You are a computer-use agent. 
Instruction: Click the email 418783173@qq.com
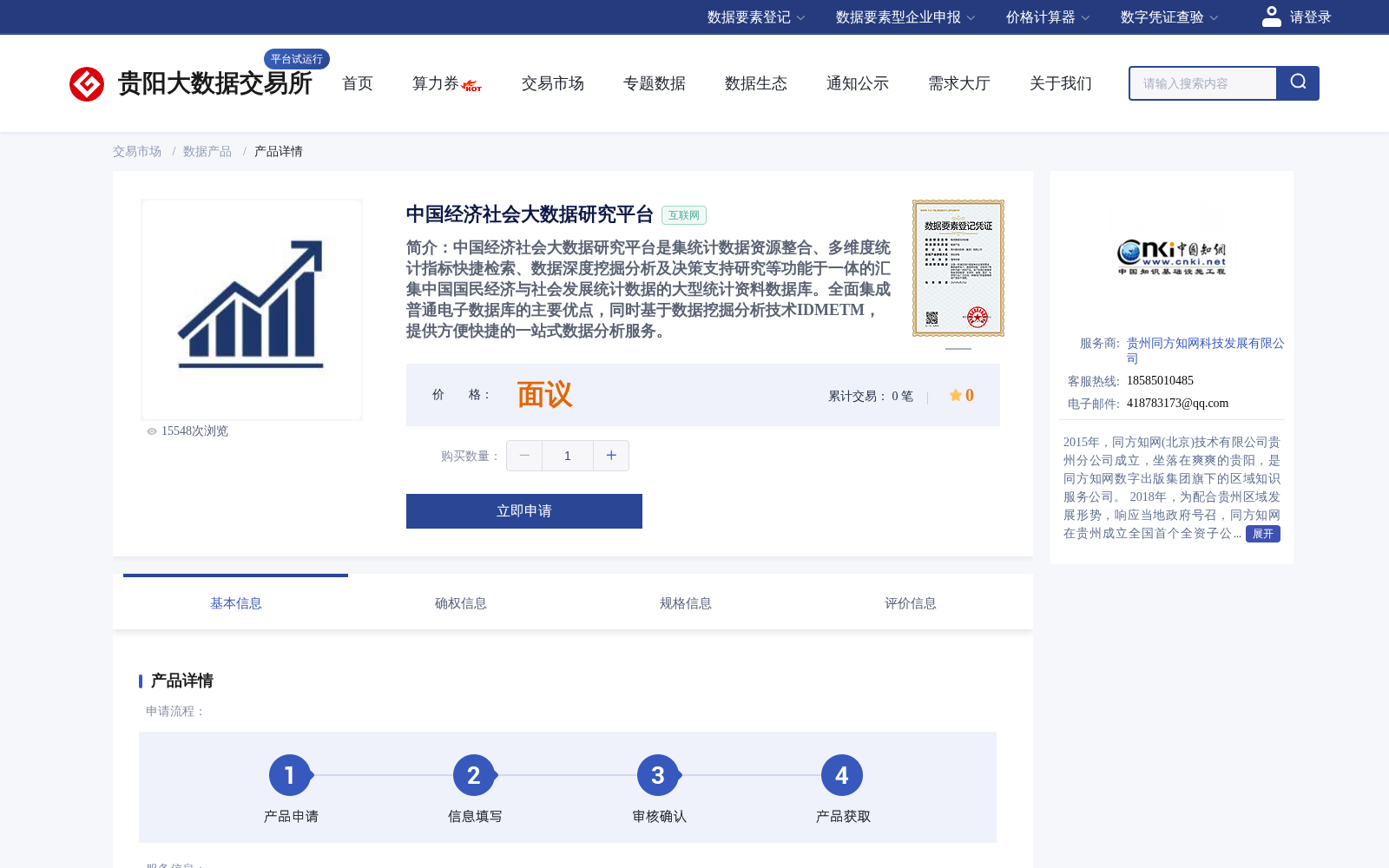(1177, 404)
